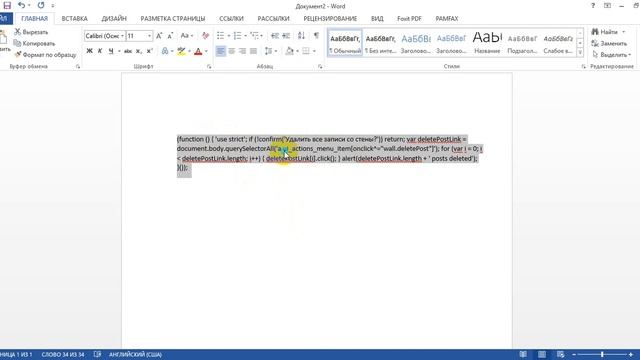Image resolution: width=640 pixels, height=360 pixels.
Task: Apply yellow text highlight color
Action: [182, 51]
